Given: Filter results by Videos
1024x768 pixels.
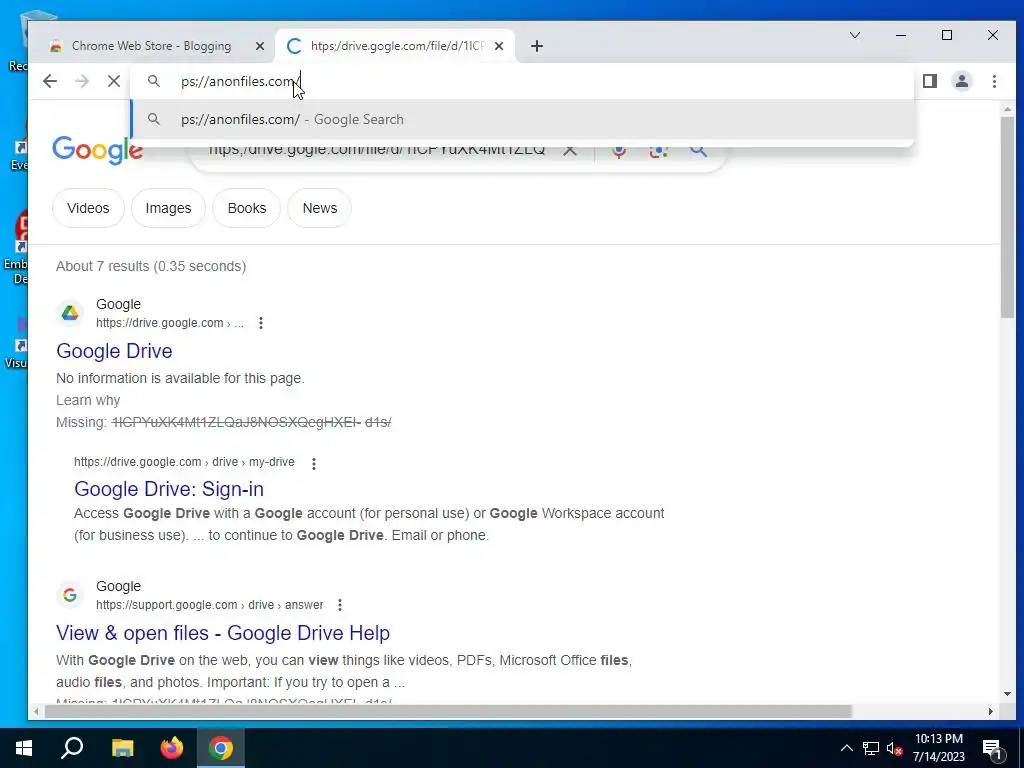Looking at the screenshot, I should 88,208.
